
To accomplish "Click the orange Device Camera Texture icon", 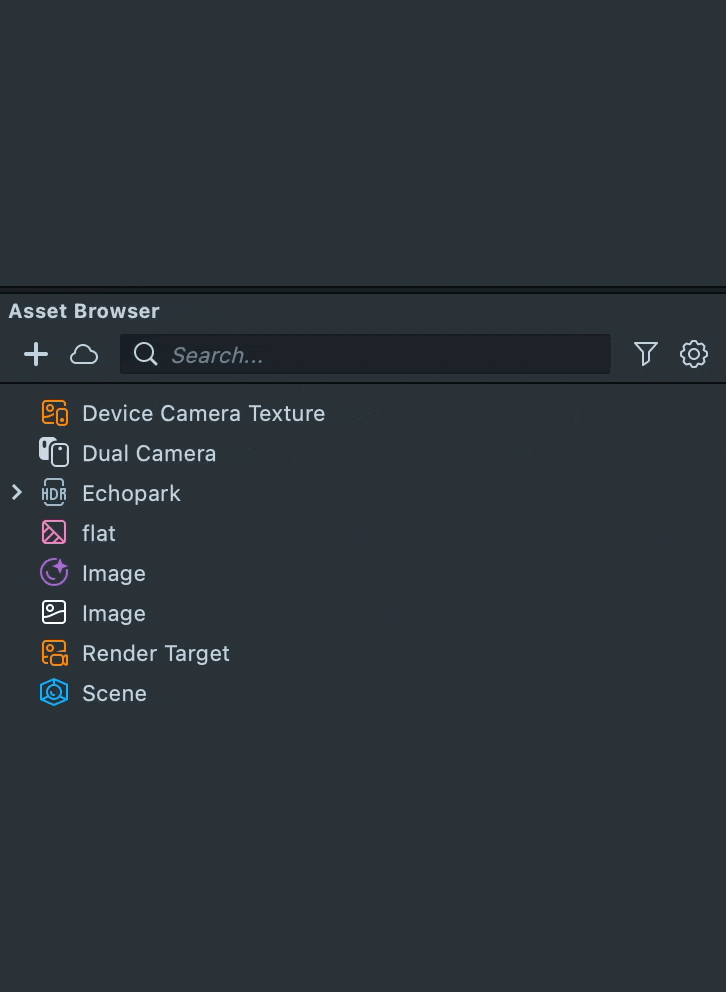I will [x=54, y=413].
